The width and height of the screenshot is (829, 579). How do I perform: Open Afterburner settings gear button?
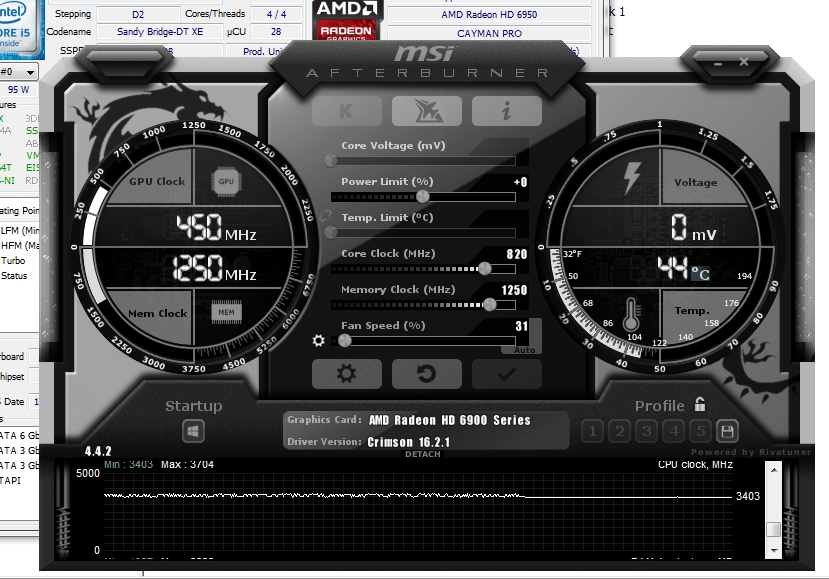[x=347, y=374]
